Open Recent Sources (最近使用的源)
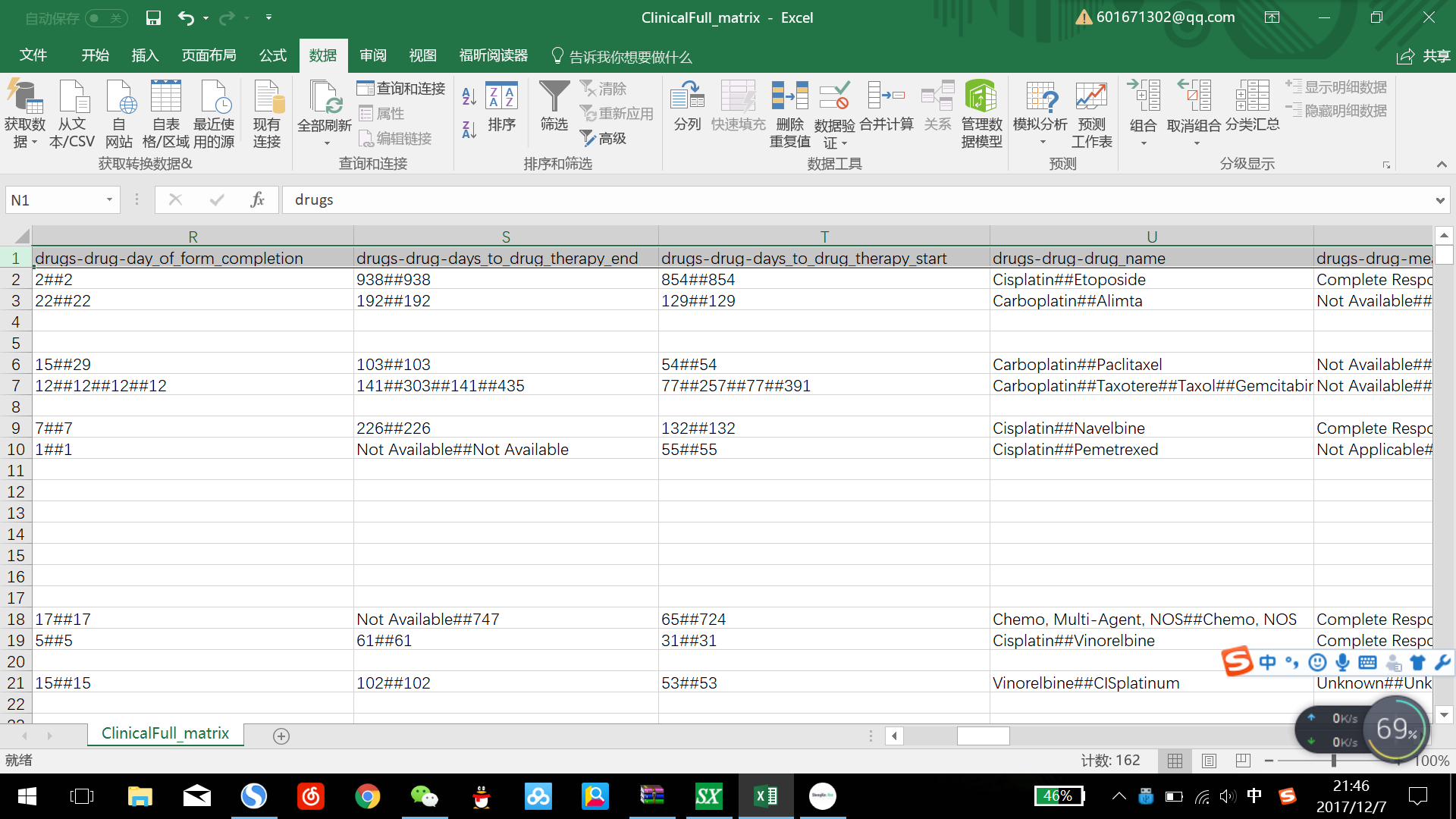 214,114
